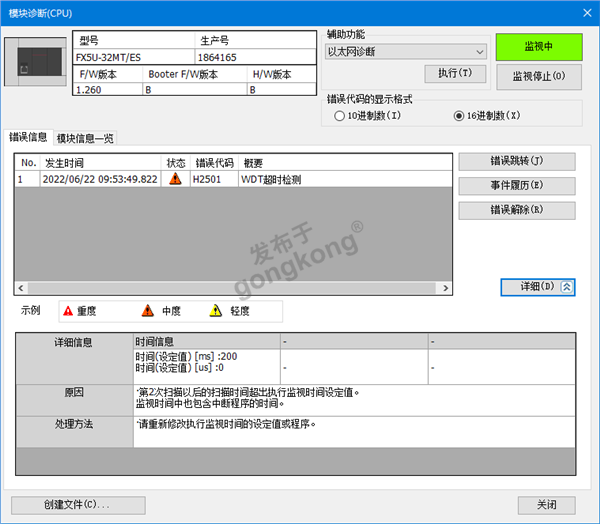The width and height of the screenshot is (600, 524).
Task: Click the 执行(T) button
Action: tap(455, 73)
